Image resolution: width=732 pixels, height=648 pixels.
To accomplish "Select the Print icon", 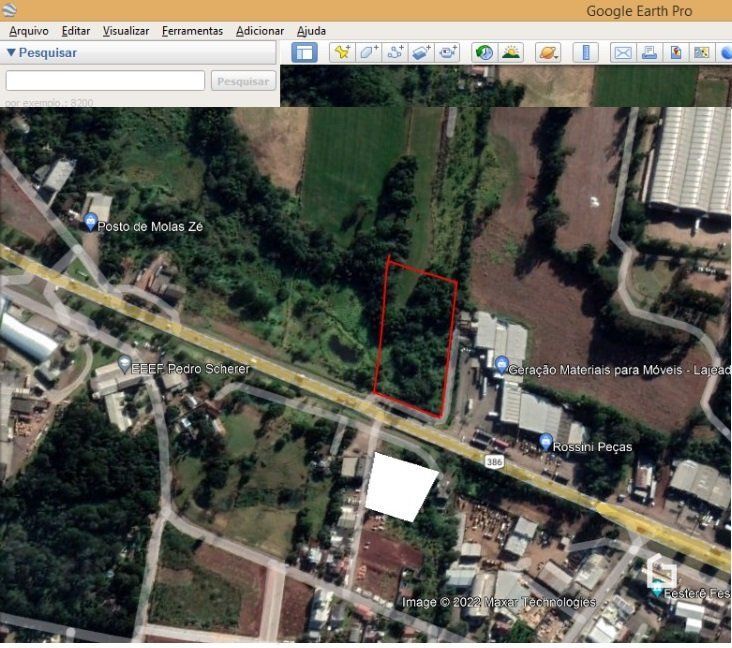I will (x=649, y=53).
